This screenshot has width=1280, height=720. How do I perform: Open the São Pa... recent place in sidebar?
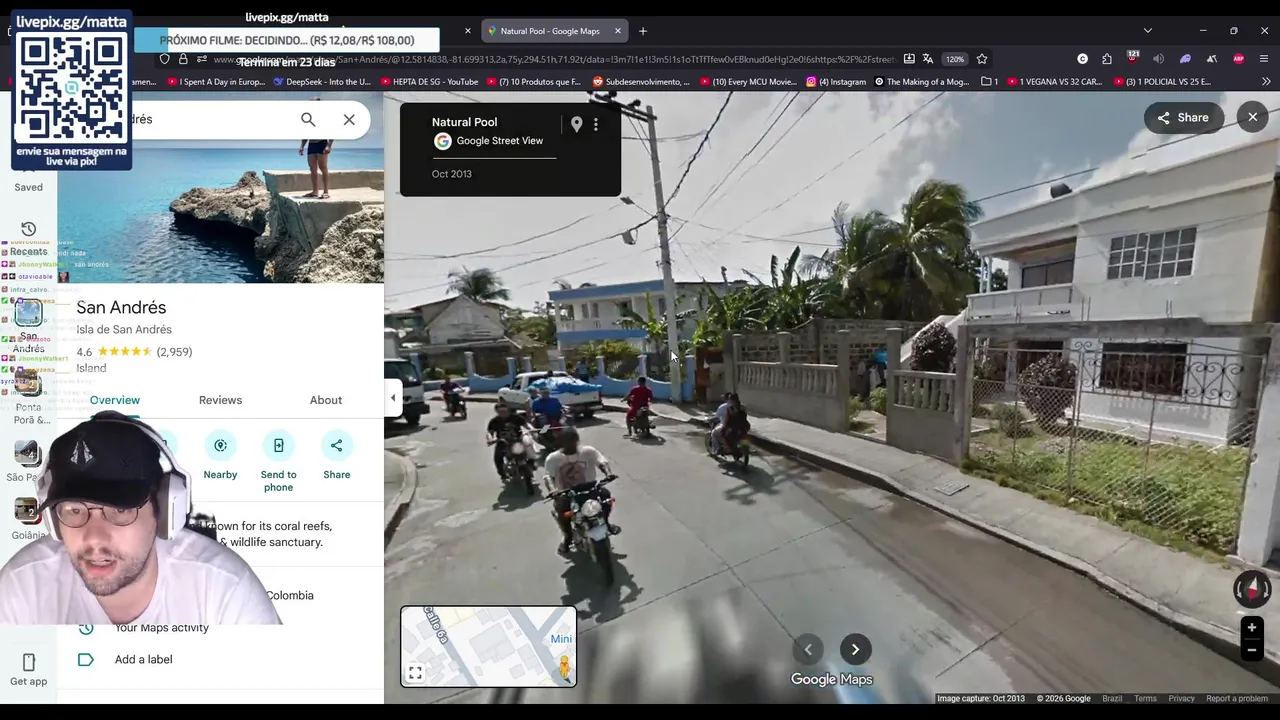pyautogui.click(x=28, y=460)
